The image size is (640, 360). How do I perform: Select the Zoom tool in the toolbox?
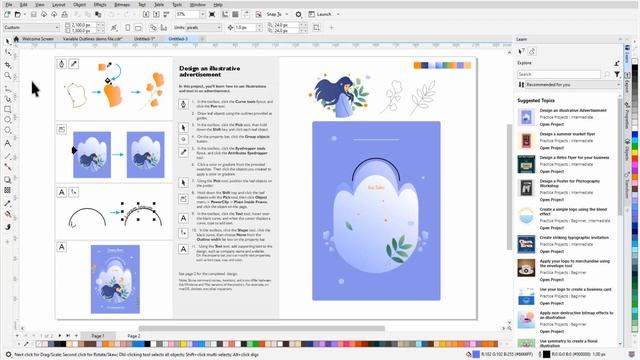tap(8, 76)
